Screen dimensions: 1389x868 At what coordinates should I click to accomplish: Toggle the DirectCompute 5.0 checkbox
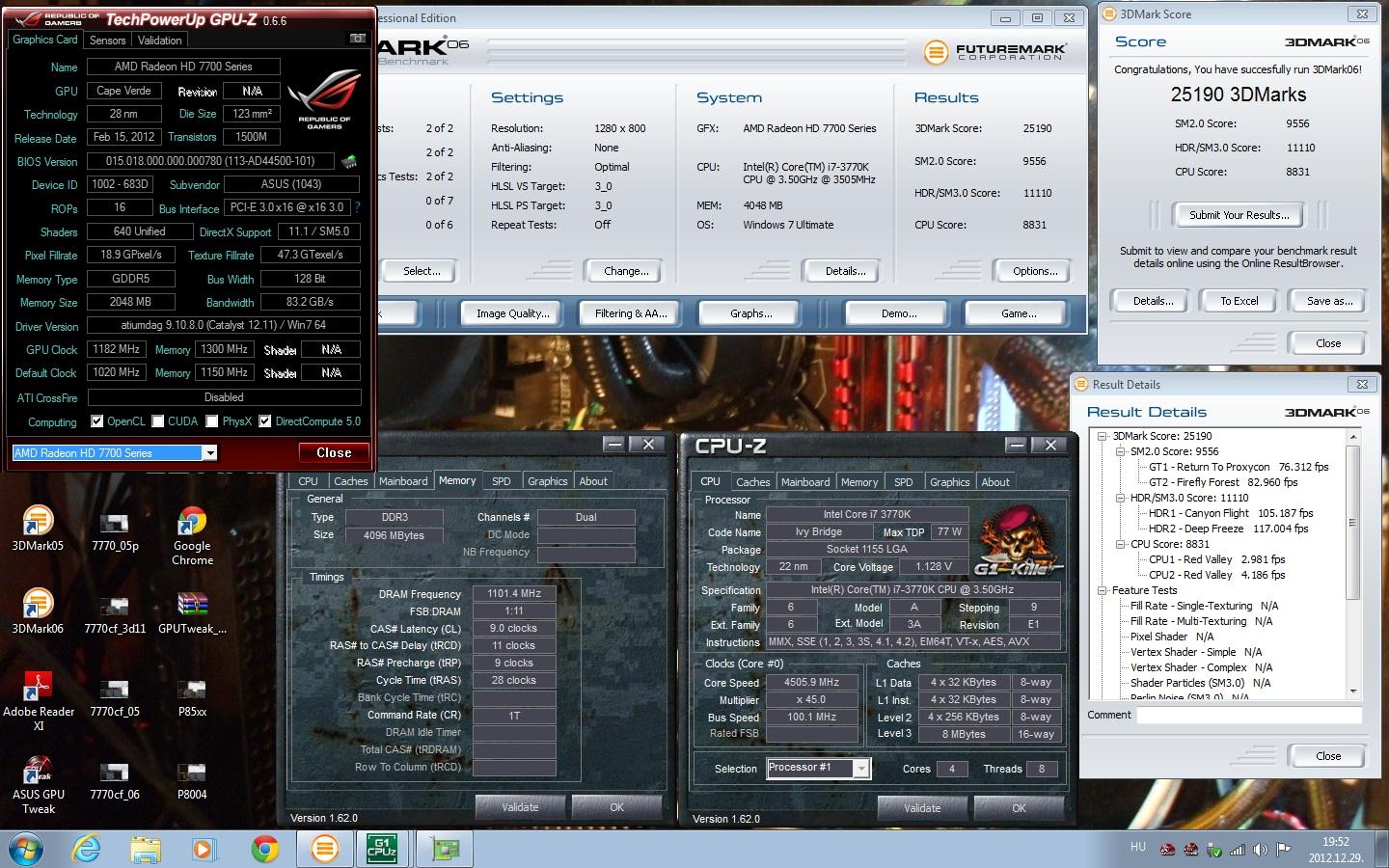coord(264,421)
